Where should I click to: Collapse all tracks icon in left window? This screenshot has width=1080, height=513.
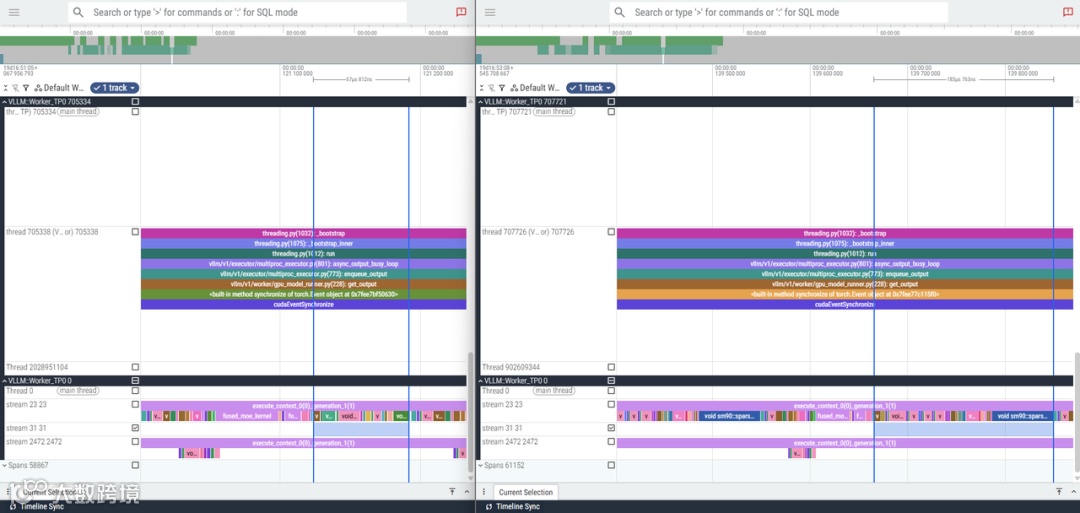(6, 88)
